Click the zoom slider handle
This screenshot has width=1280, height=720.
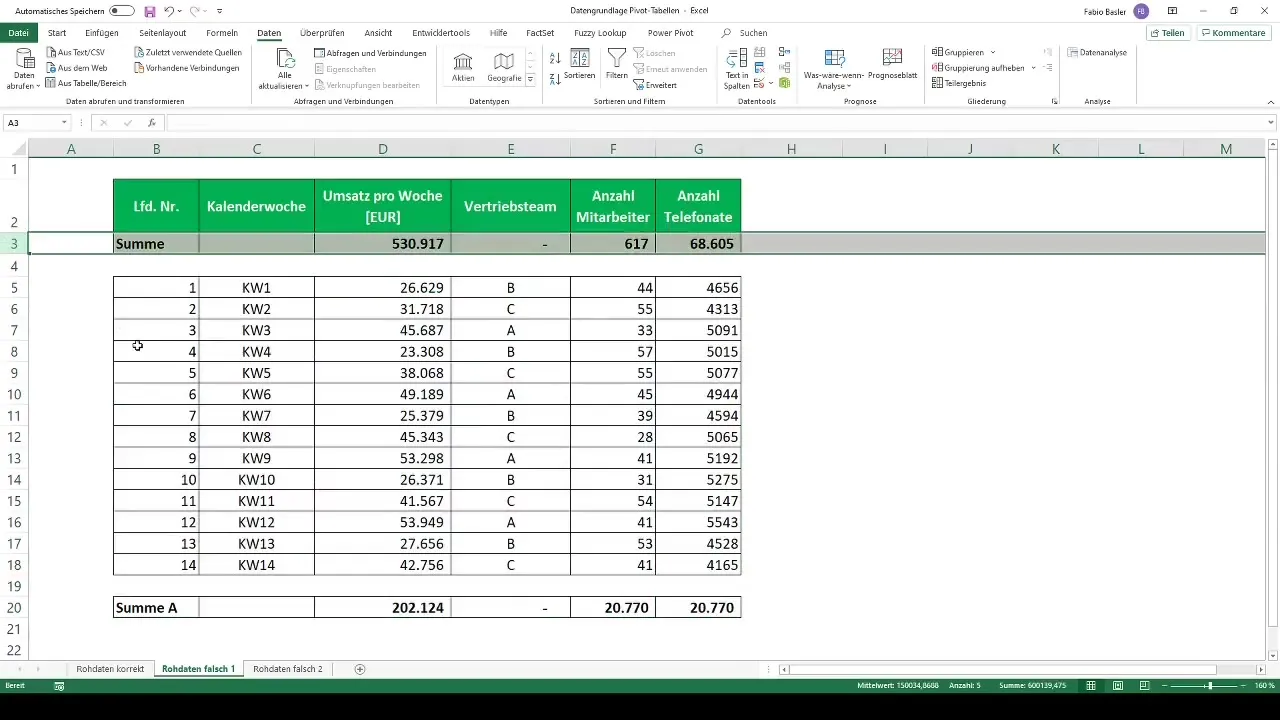1210,686
